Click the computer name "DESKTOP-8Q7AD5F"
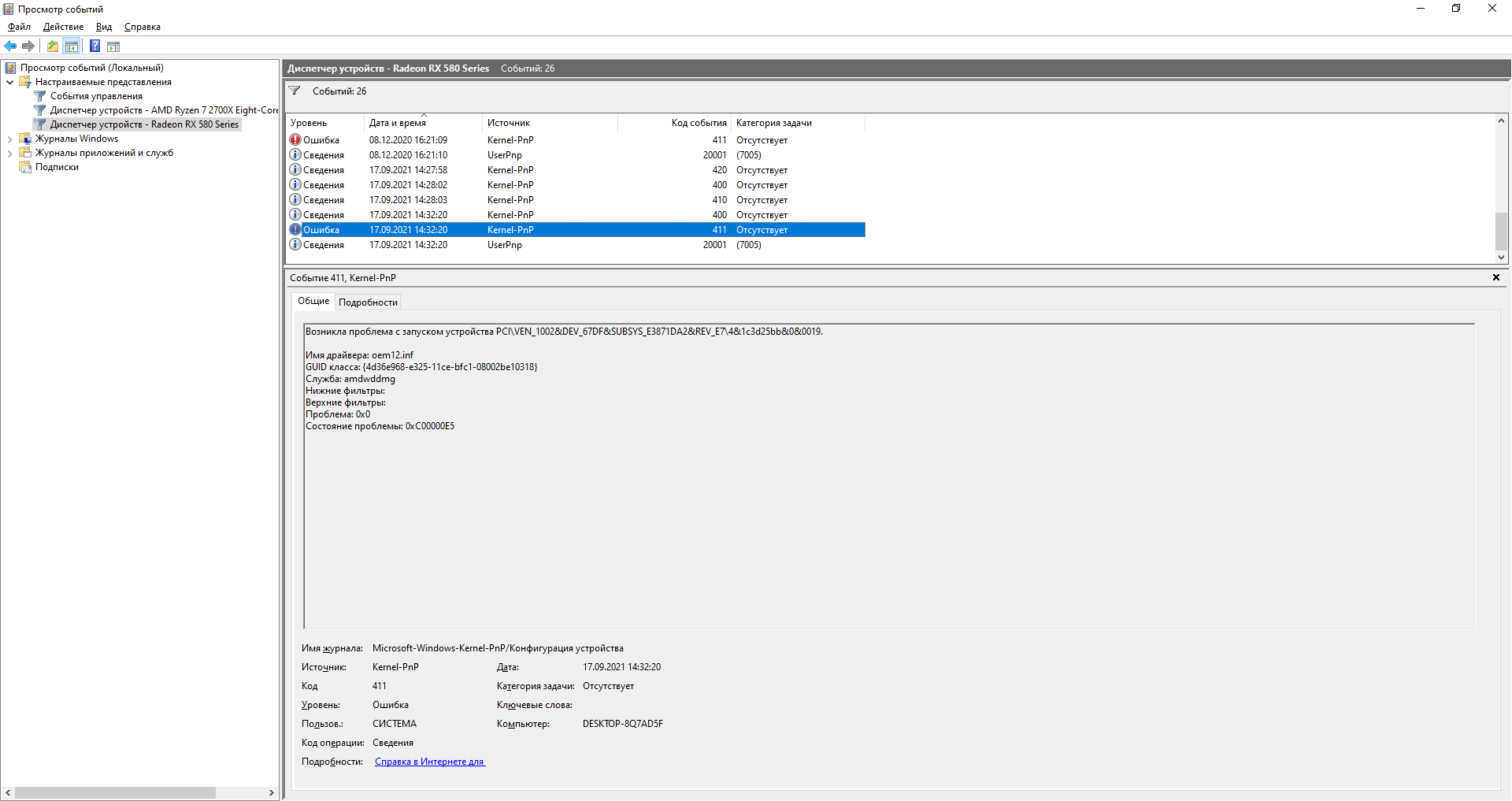Screen dimensions: 1512x801 [623, 724]
